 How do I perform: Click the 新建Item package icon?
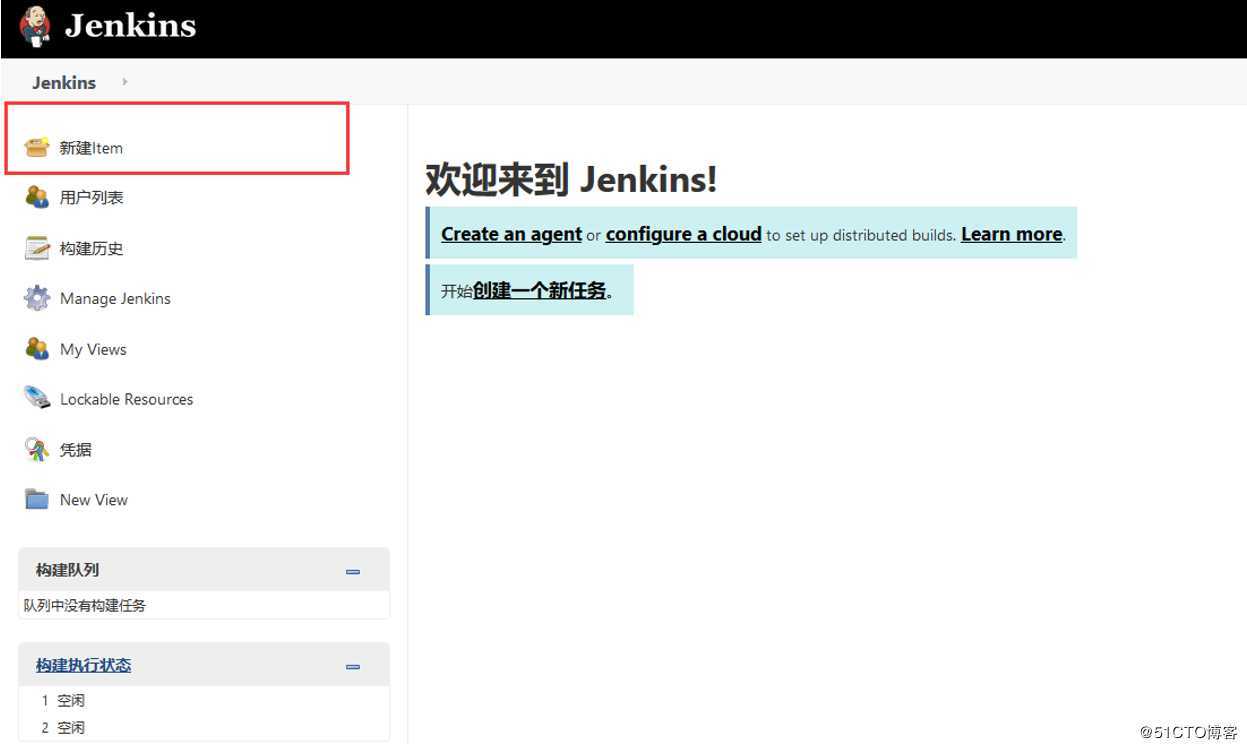[37, 148]
